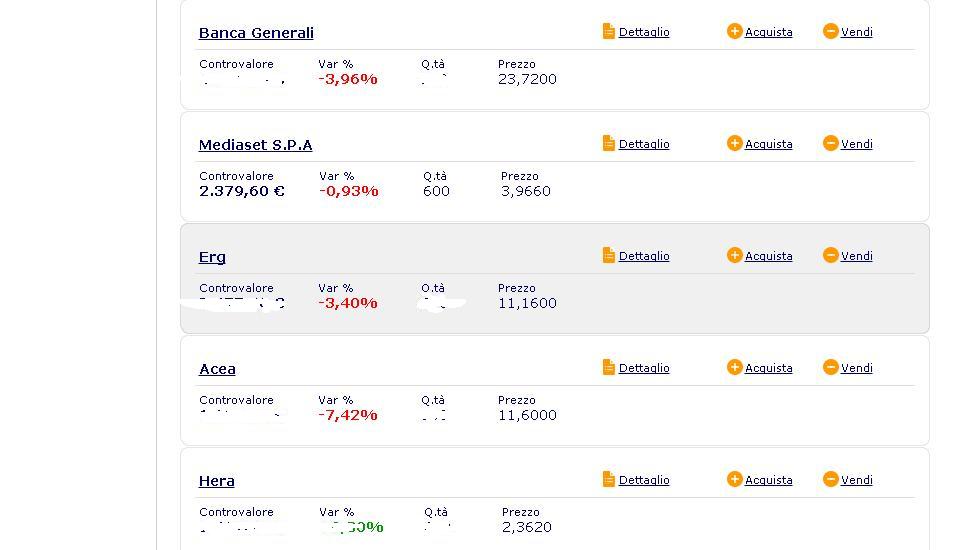This screenshot has height=550, width=959.
Task: Click the Dettaglio document icon for Banca Generali
Action: click(608, 32)
